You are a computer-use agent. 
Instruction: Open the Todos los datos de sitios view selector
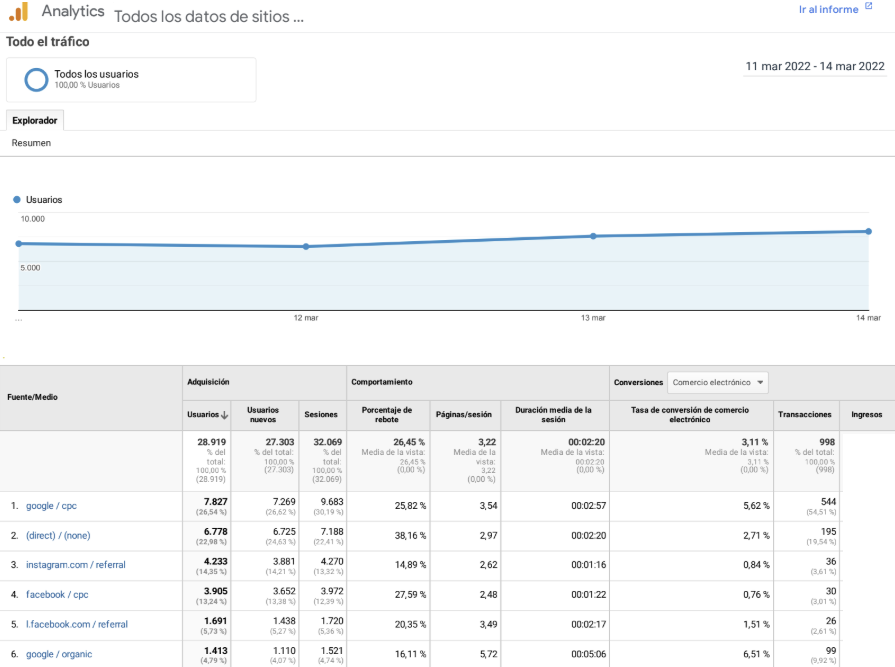(208, 17)
